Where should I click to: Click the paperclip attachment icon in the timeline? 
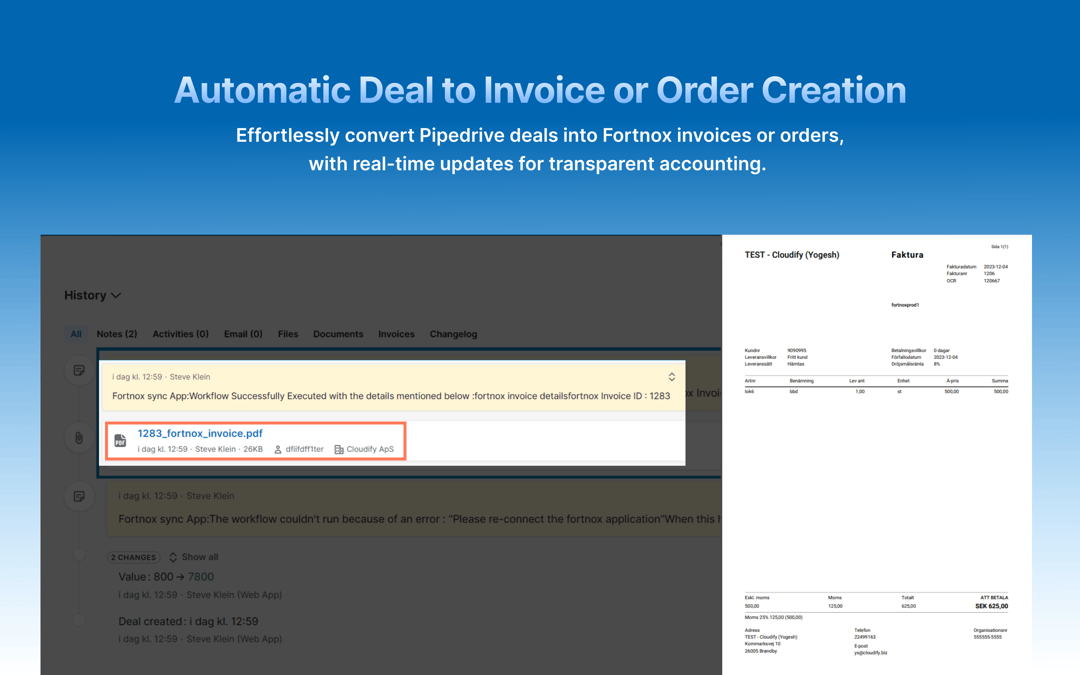click(79, 436)
